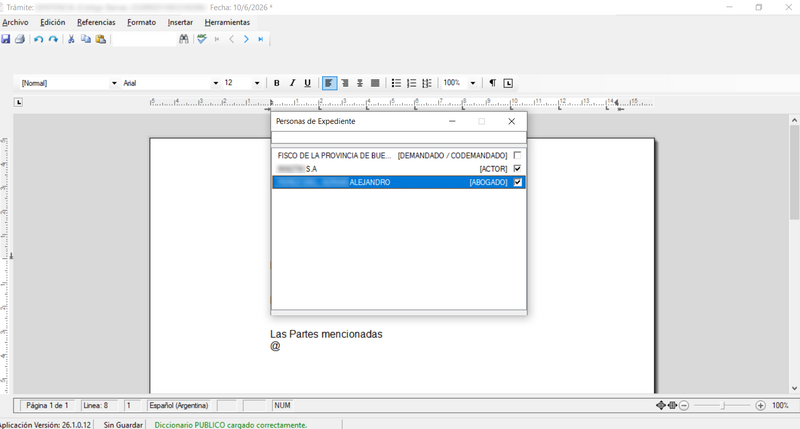Viewport: 800px width, 429px height.
Task: Click the zoom slider handle in status bar
Action: pos(723,406)
